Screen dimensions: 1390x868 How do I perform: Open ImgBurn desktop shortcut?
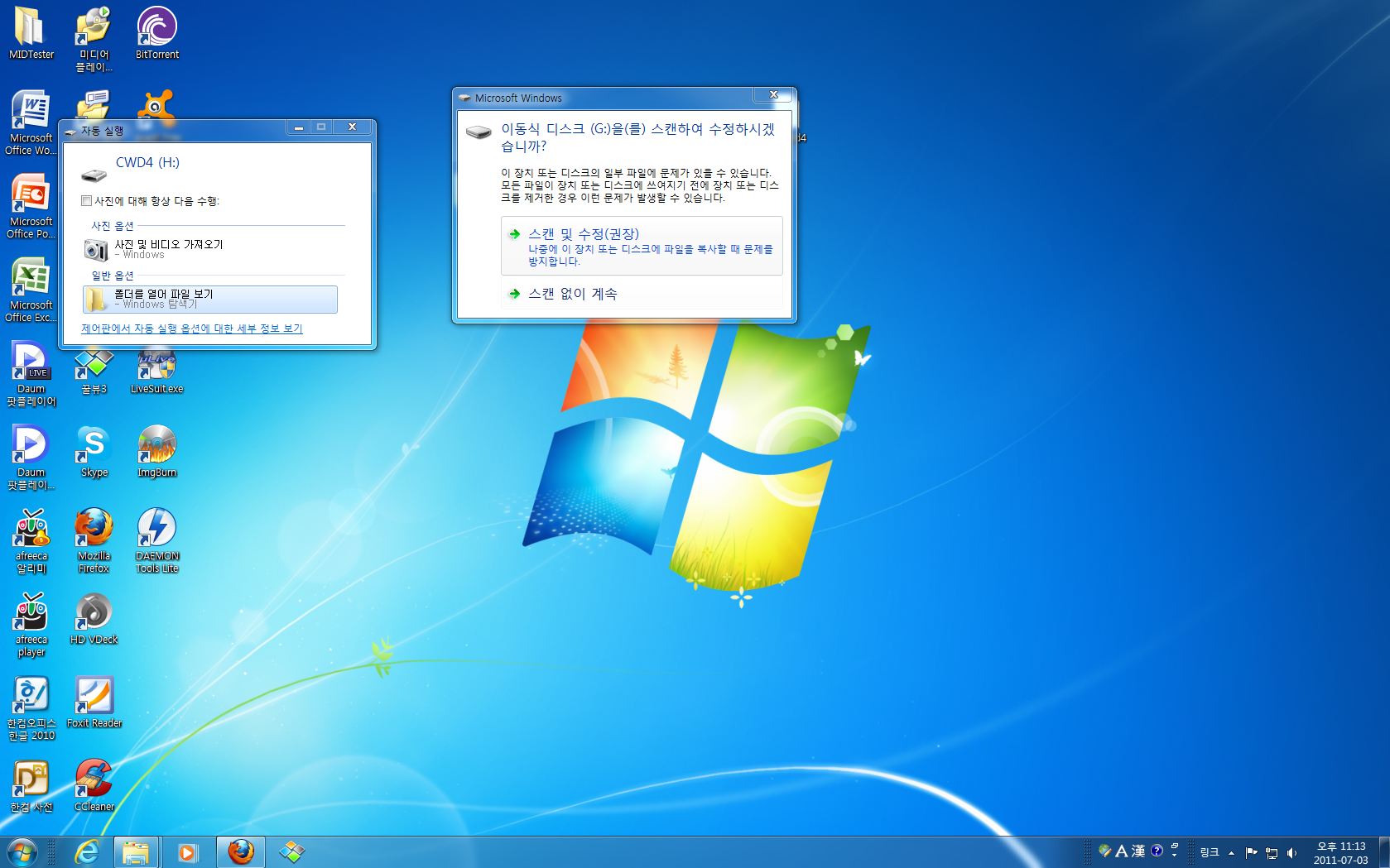click(156, 452)
